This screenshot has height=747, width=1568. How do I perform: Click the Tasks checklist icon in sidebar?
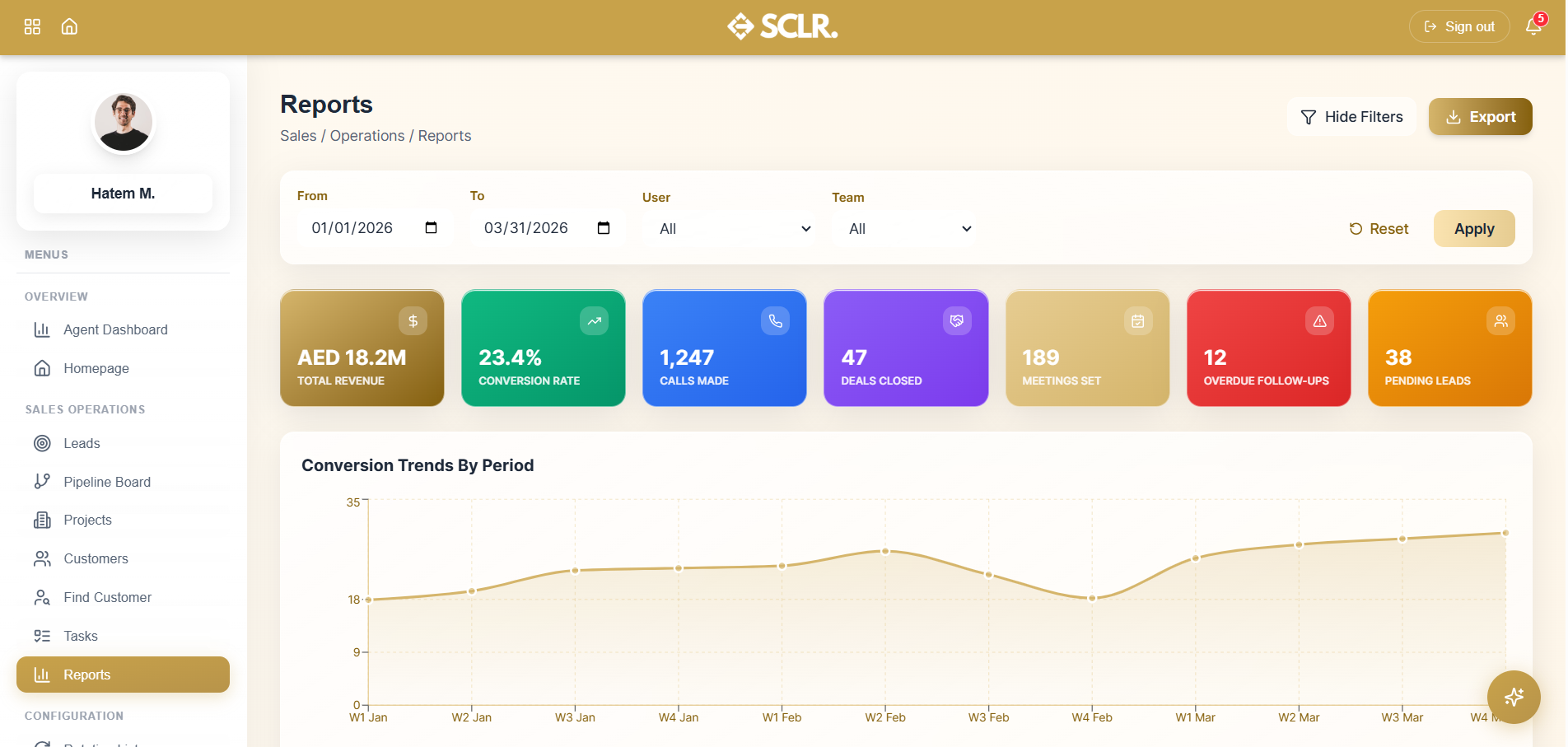42,636
